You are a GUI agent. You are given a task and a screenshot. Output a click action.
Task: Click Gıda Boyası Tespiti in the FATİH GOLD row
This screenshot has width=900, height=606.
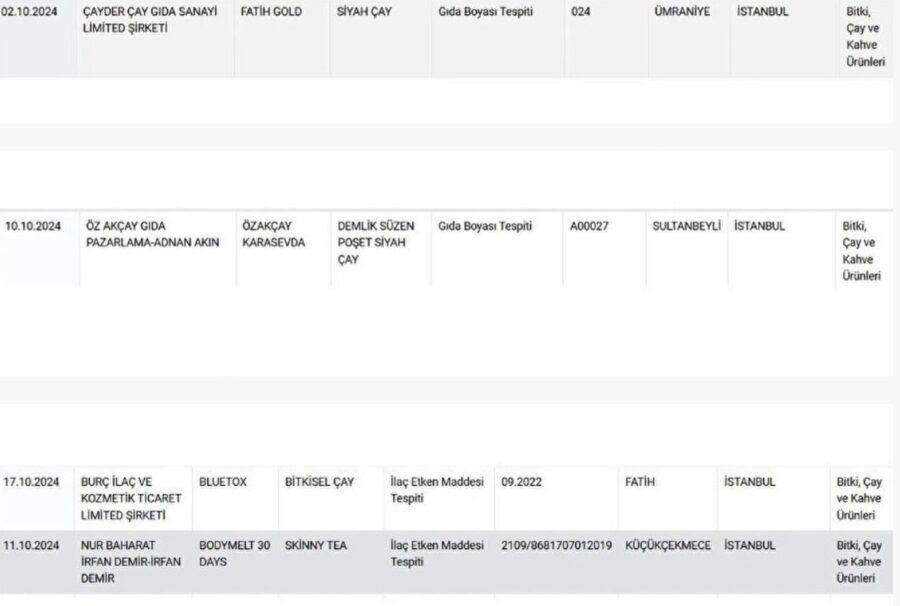tap(486, 11)
